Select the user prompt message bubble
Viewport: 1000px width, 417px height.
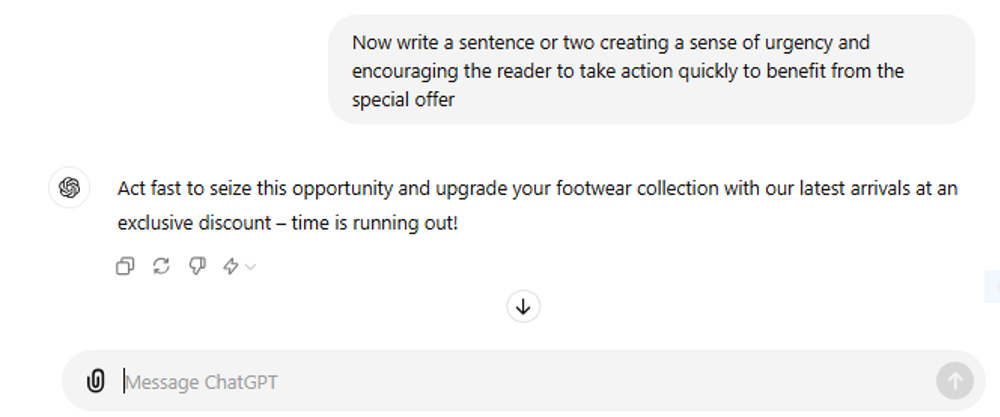coord(651,70)
